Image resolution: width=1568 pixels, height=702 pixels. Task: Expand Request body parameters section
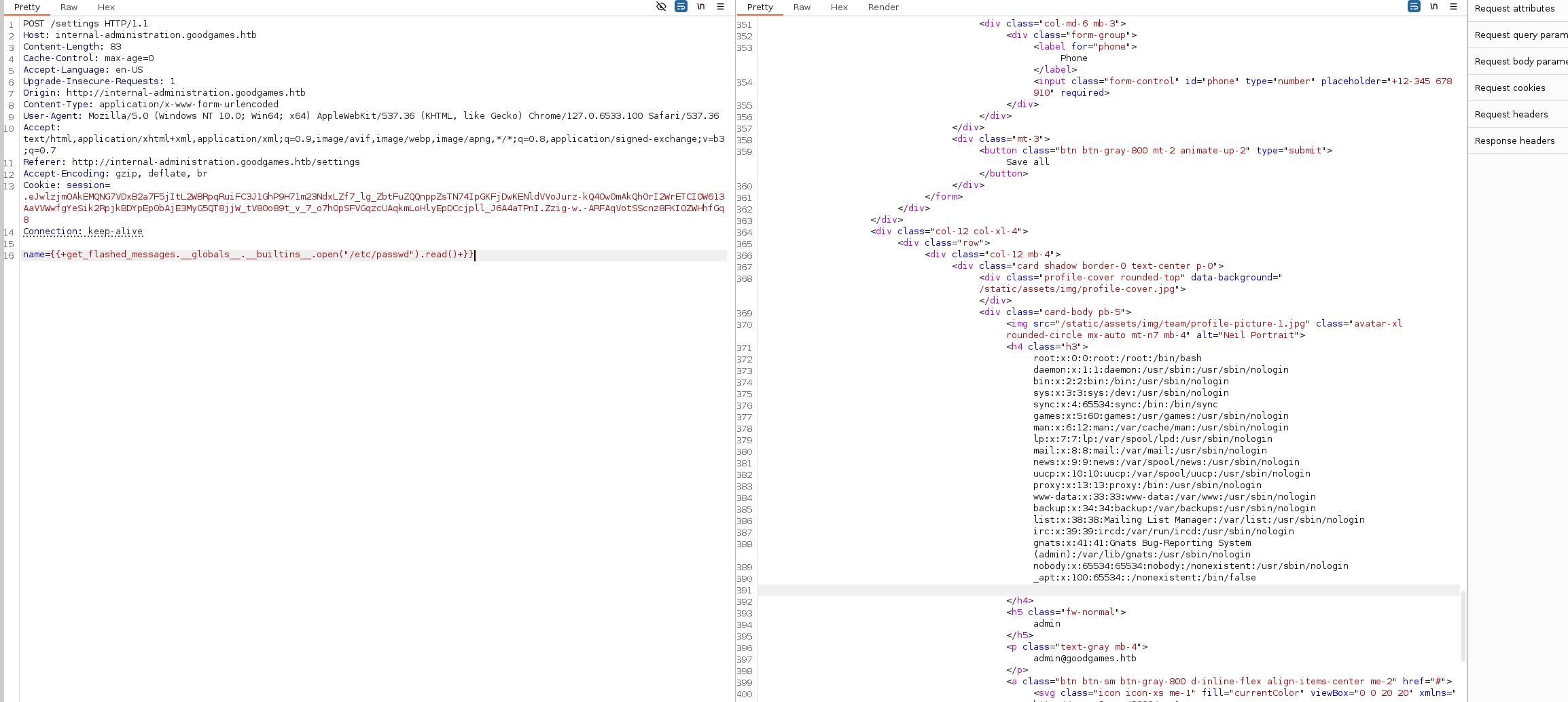(1518, 62)
